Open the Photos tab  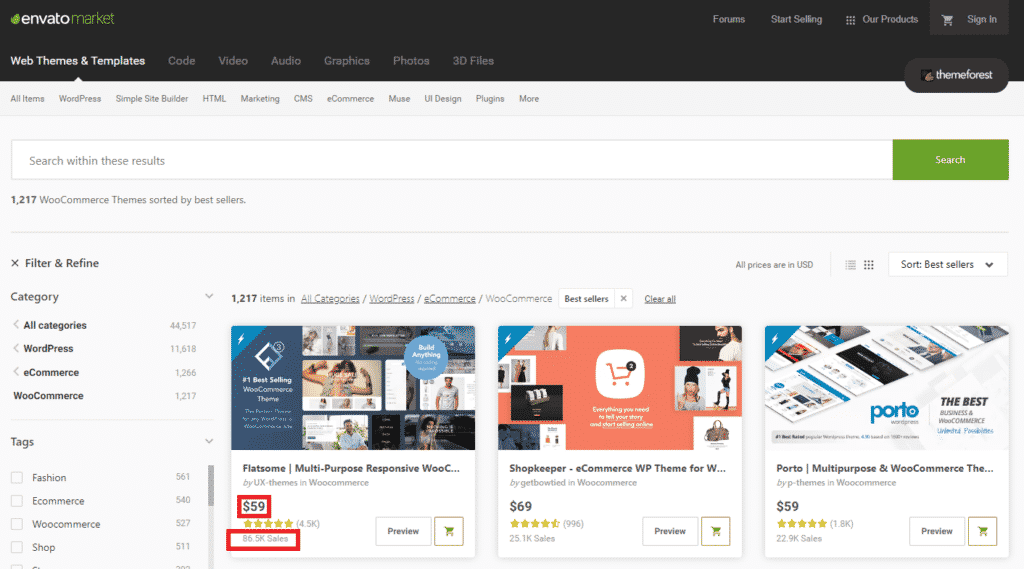pyautogui.click(x=411, y=61)
